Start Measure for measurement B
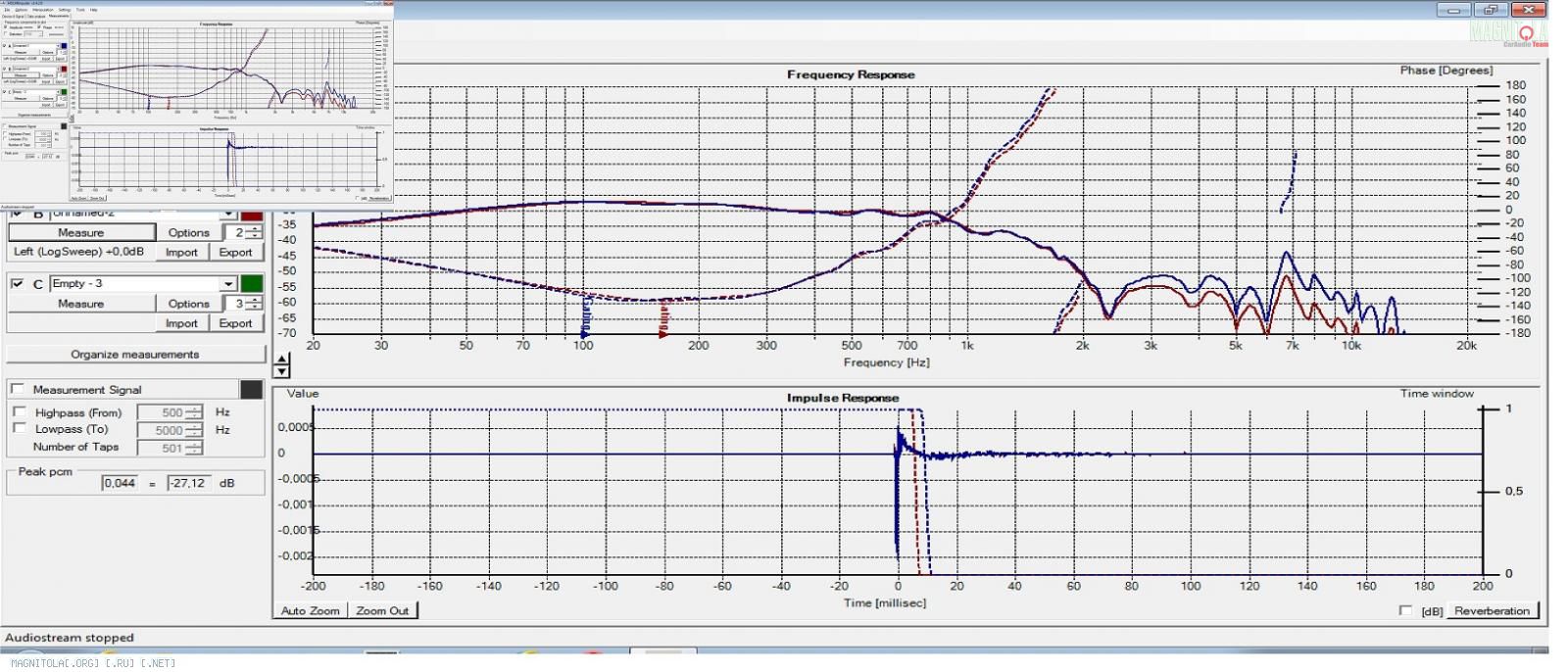1568x672 pixels. [x=81, y=232]
